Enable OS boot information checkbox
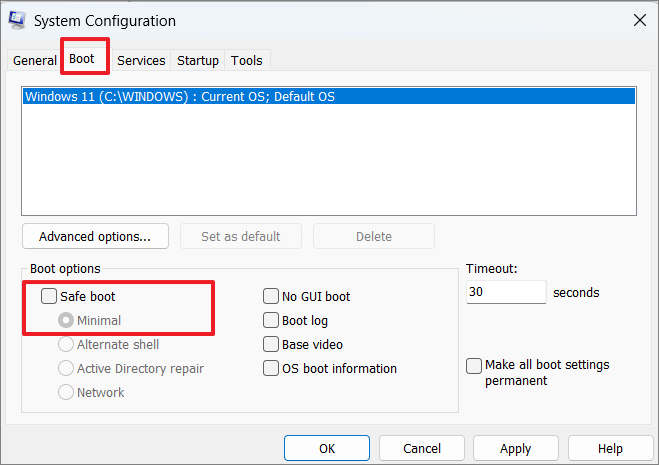 click(271, 368)
